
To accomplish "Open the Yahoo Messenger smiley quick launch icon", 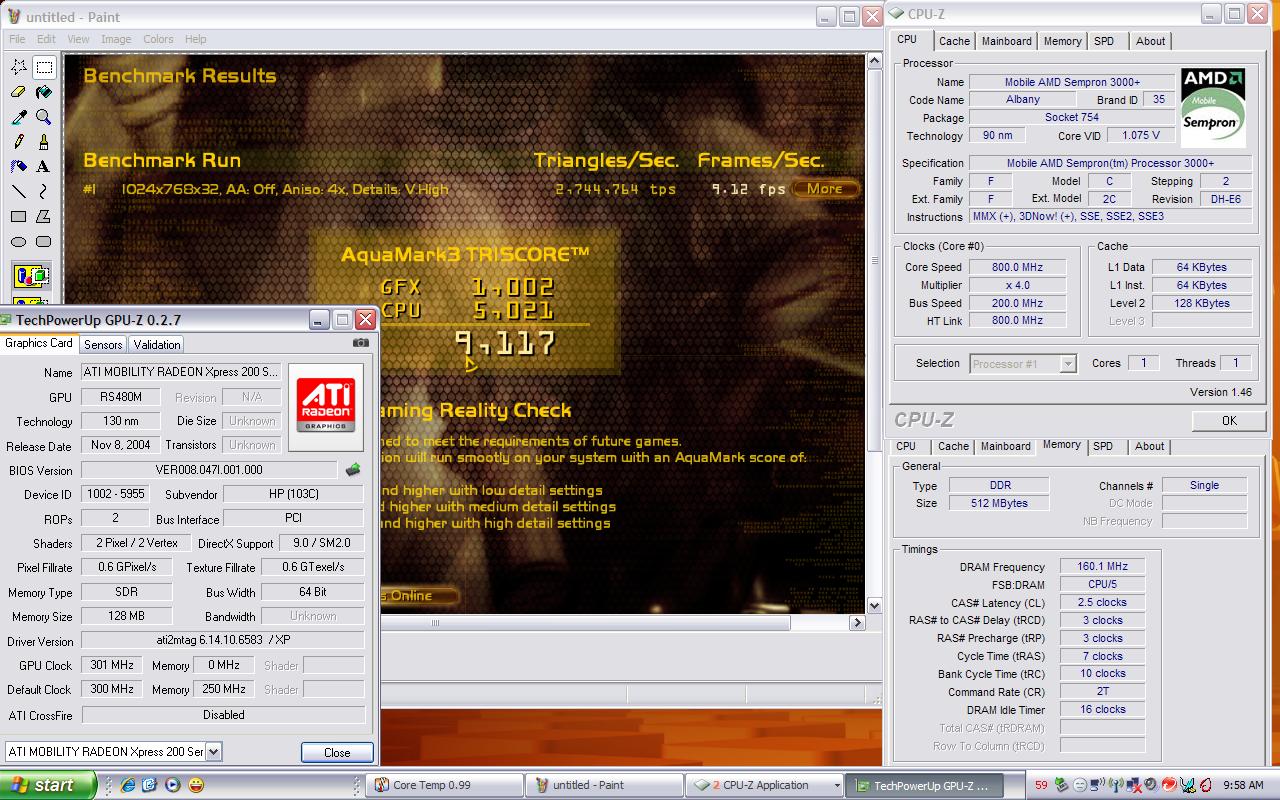I will click(196, 785).
